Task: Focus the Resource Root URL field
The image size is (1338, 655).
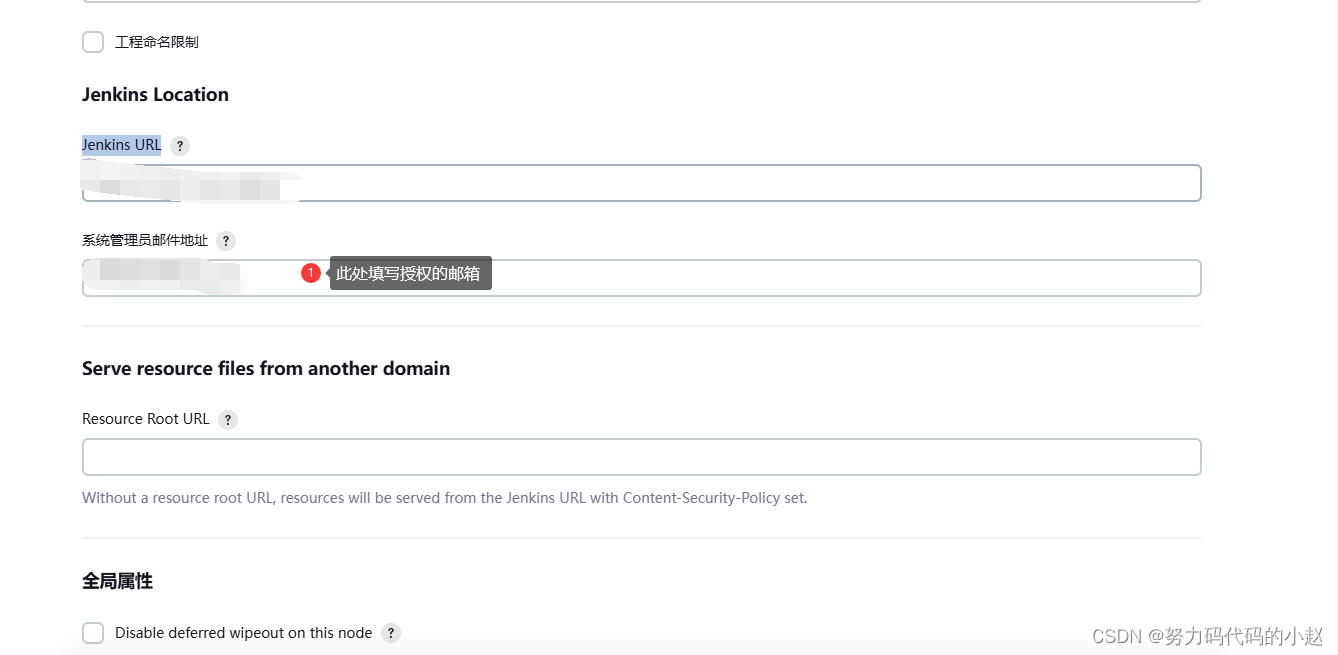Action: click(641, 457)
